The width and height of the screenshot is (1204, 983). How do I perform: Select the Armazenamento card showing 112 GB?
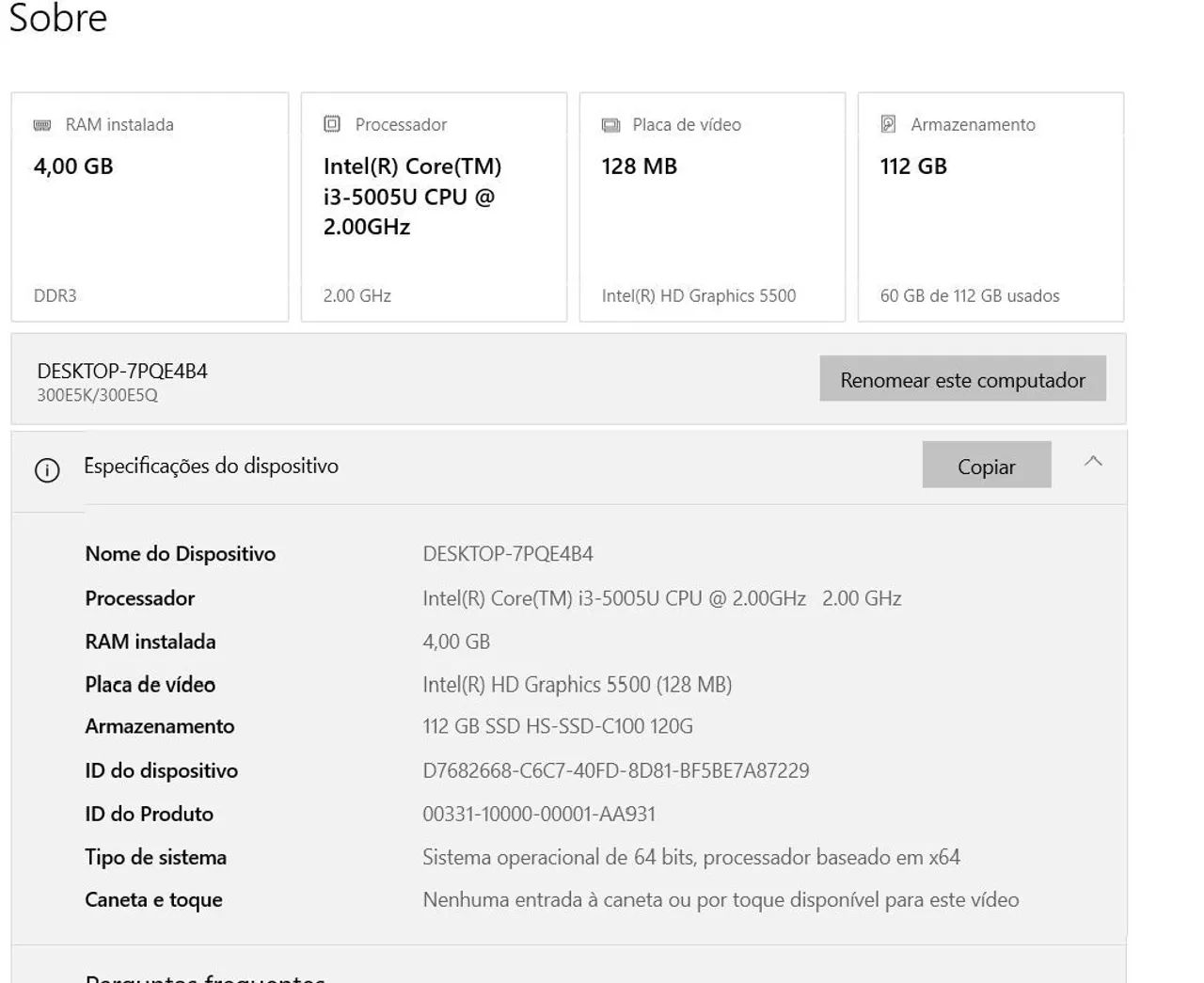pos(990,205)
